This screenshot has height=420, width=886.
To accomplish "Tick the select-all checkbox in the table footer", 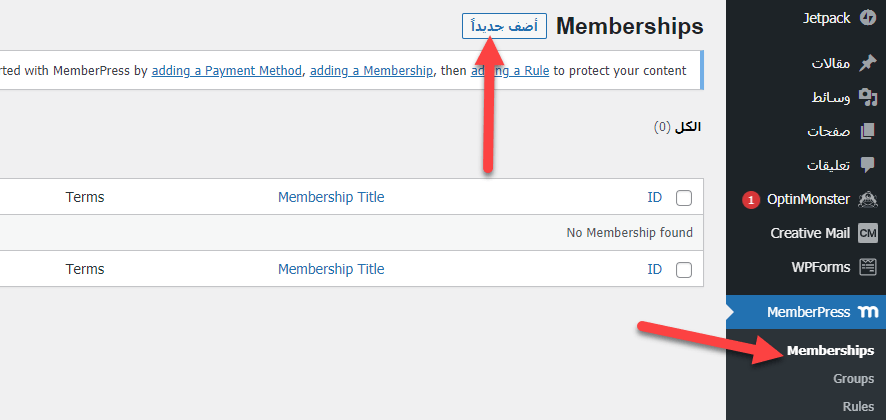I will pos(684,270).
